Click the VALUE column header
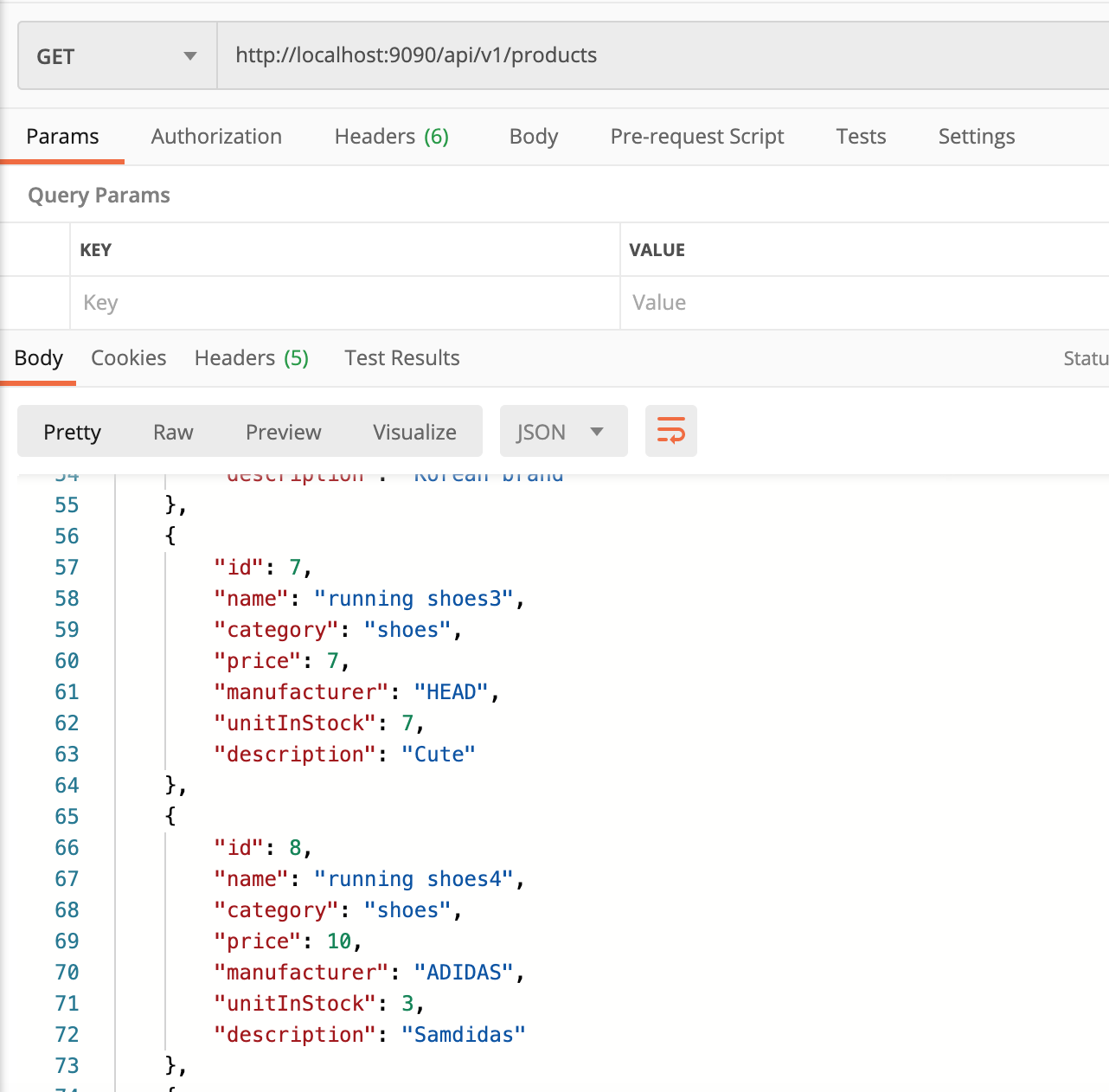Viewport: 1109px width, 1092px height. 657,250
